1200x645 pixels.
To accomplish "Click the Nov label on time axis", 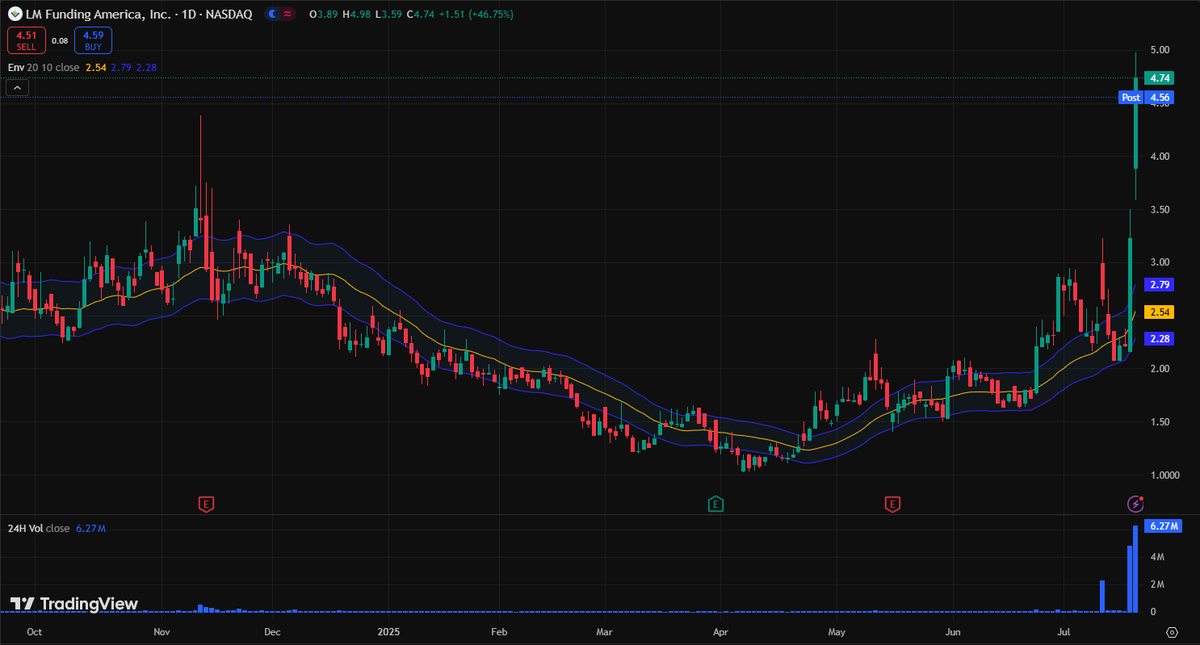I will (161, 632).
